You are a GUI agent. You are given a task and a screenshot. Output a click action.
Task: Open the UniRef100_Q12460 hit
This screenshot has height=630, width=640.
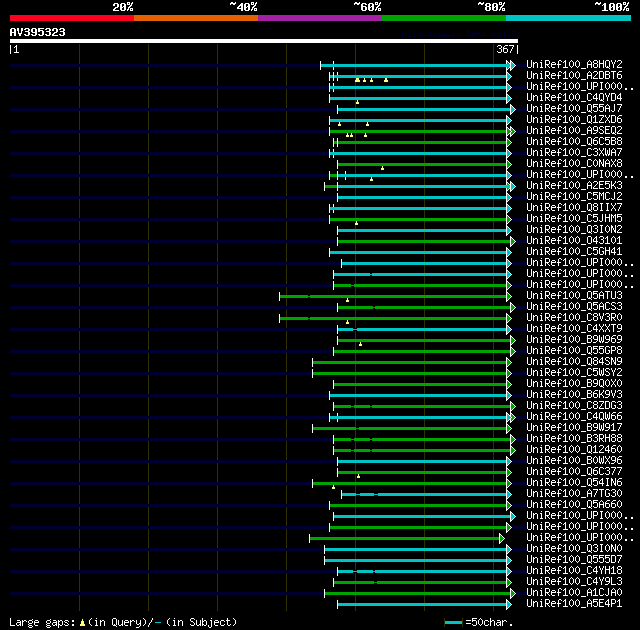[x=574, y=450]
